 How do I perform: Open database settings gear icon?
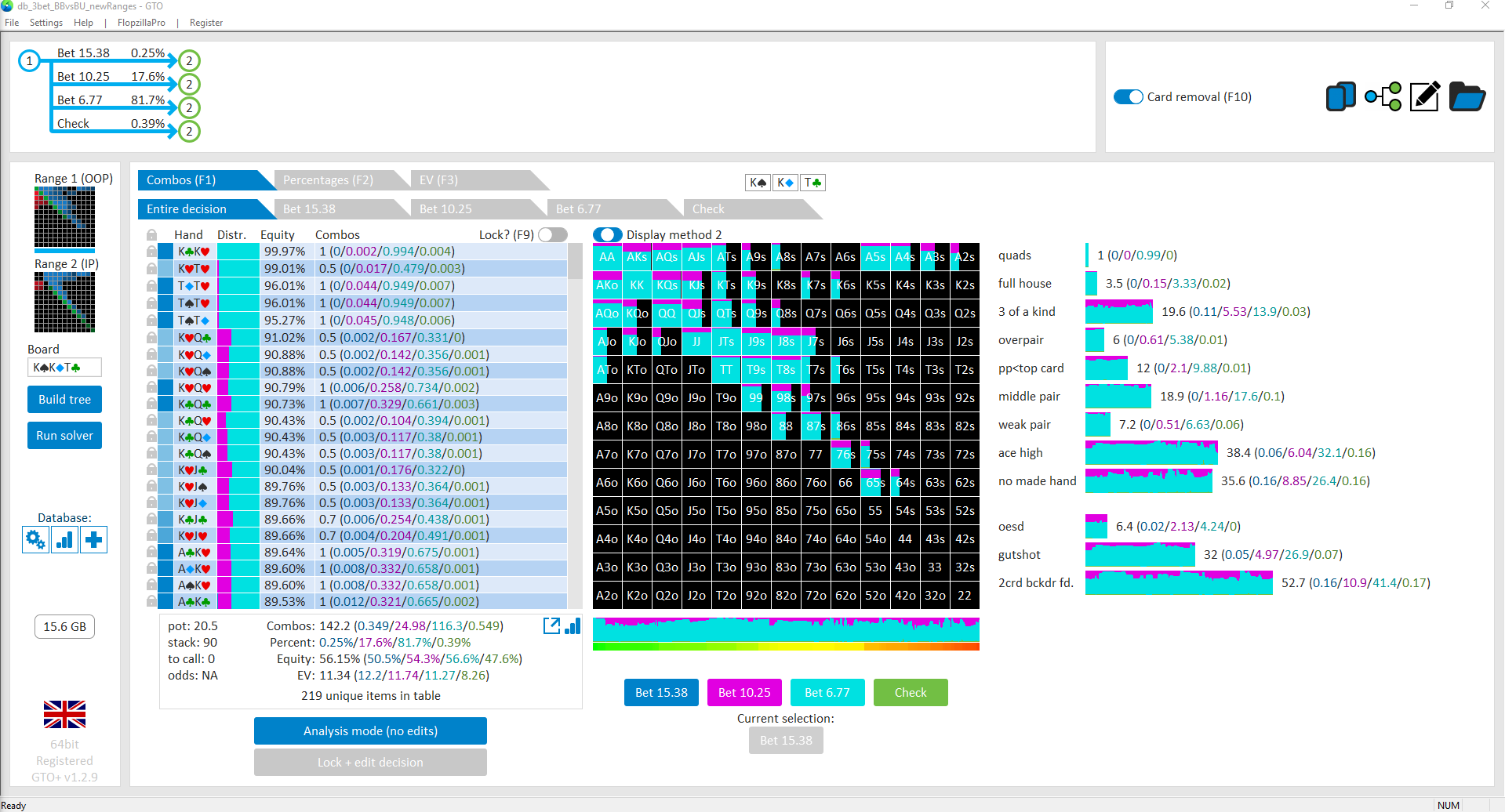tap(35, 539)
